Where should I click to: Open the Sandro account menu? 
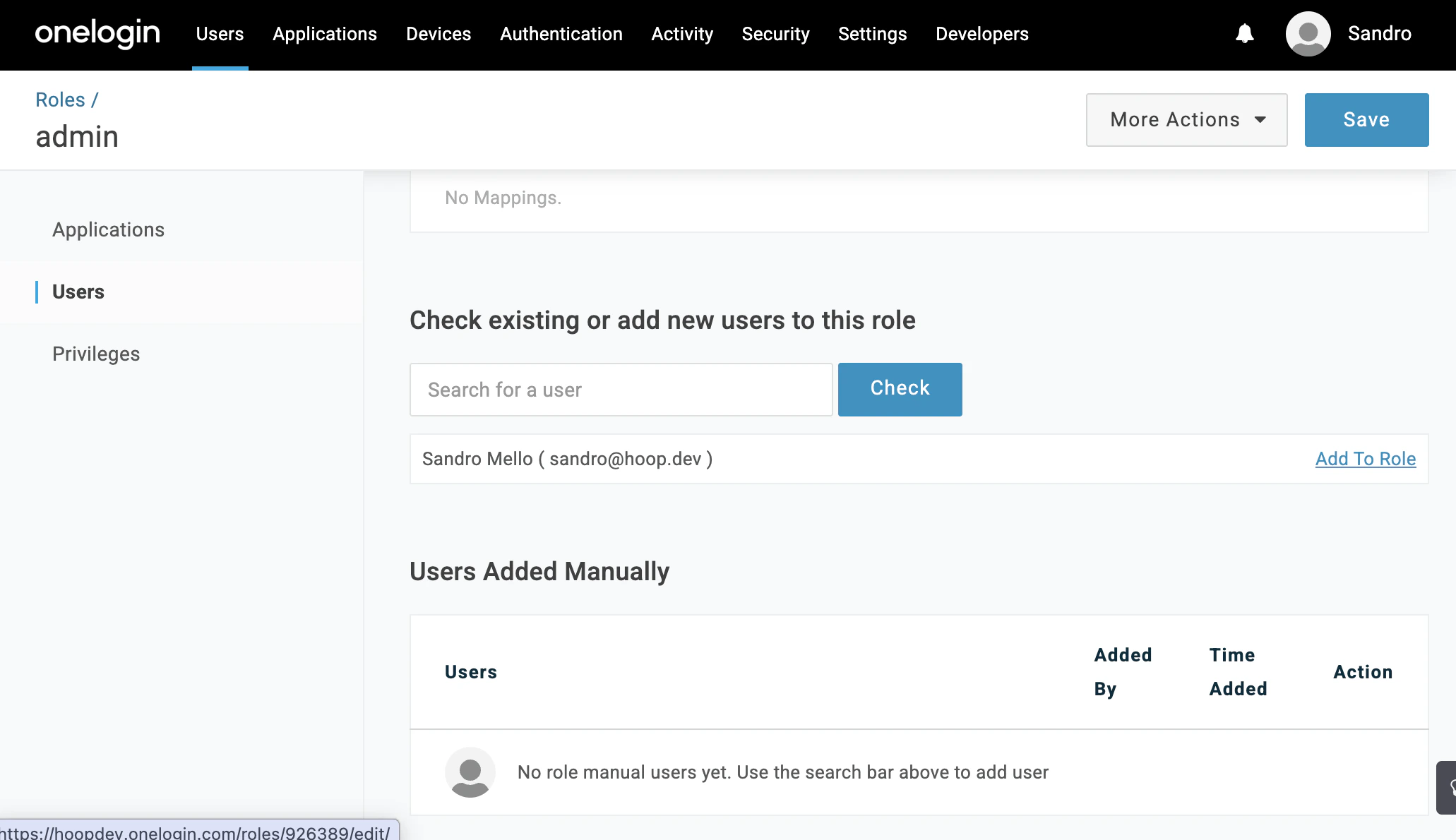pyautogui.click(x=1379, y=34)
